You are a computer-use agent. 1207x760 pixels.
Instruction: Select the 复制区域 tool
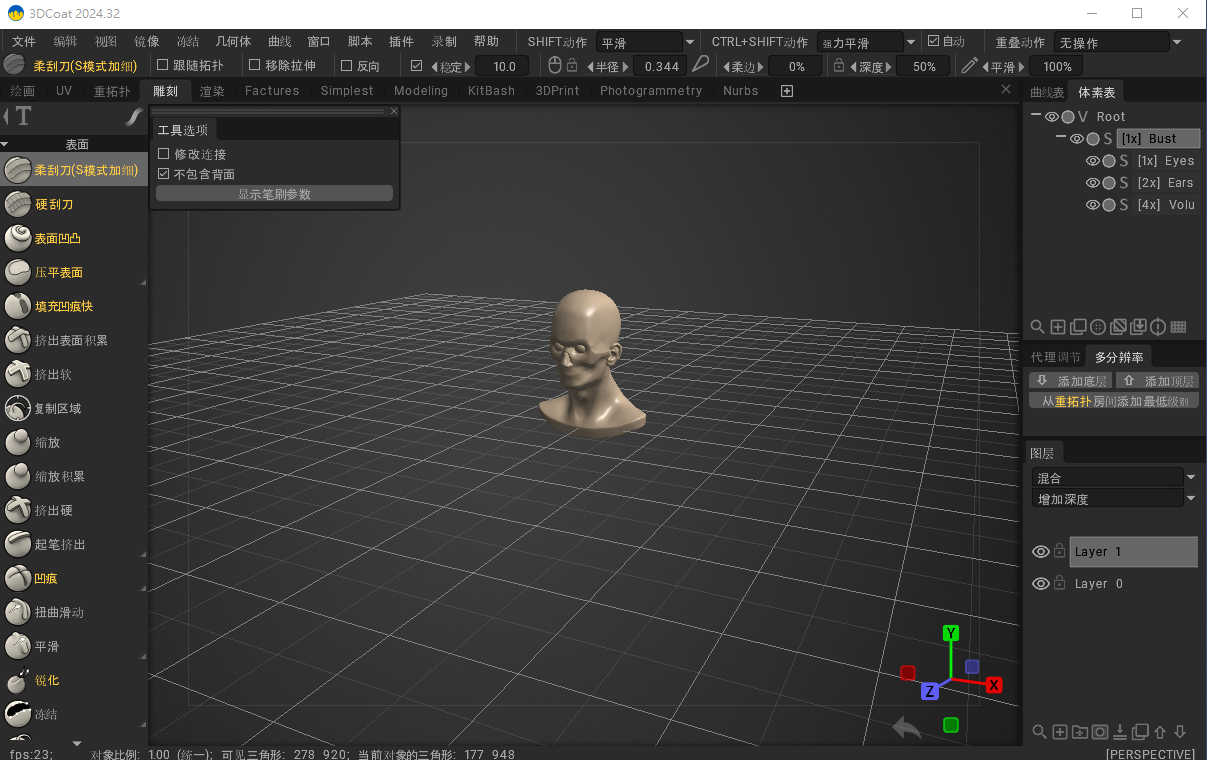point(74,408)
